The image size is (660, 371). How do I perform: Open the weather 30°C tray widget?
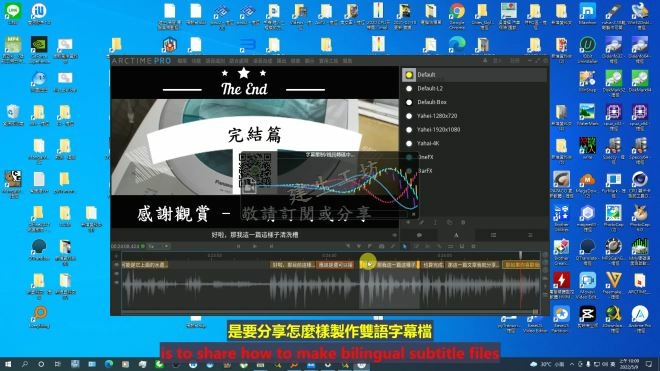point(547,364)
